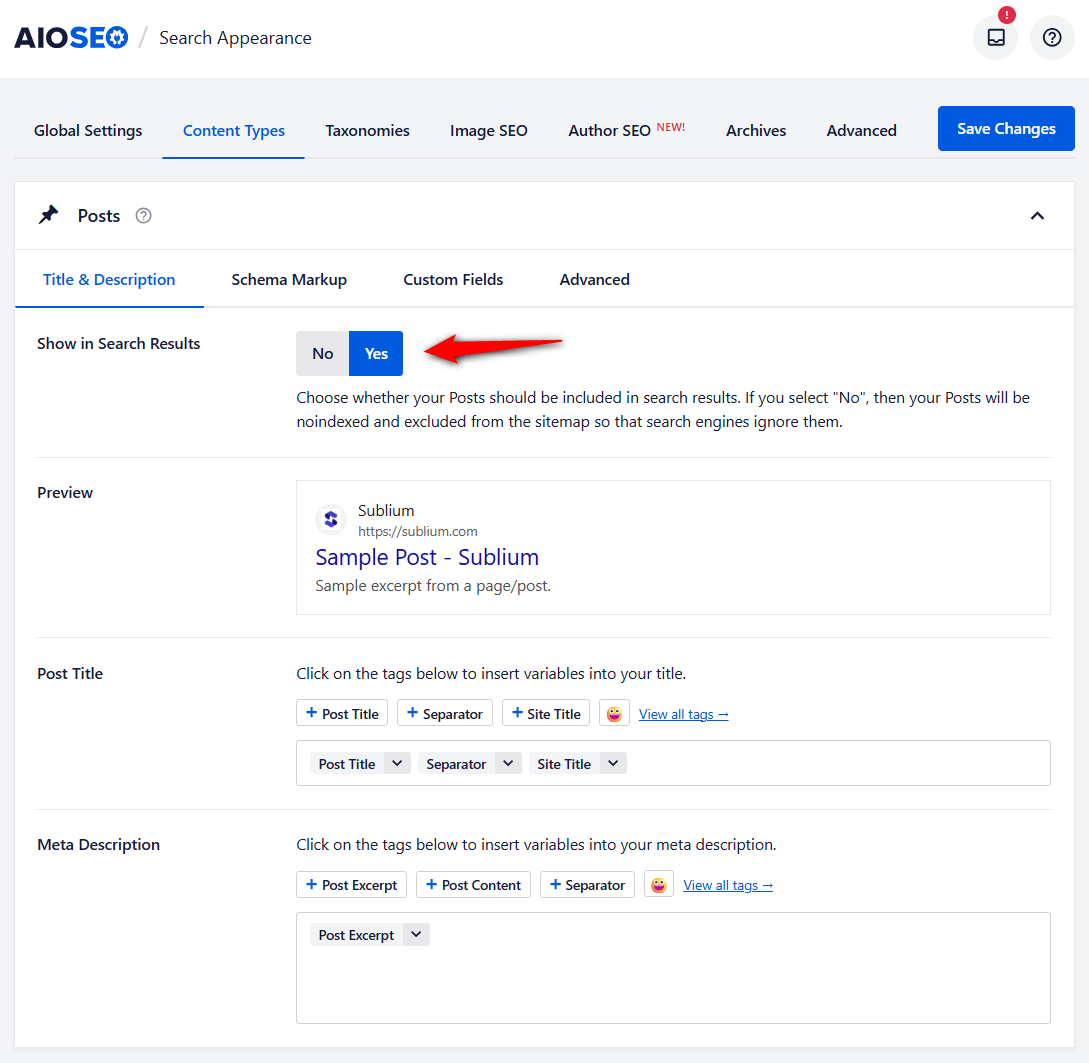Viewport: 1089px width, 1063px height.
Task: Click the help question mark icon
Action: [1051, 37]
